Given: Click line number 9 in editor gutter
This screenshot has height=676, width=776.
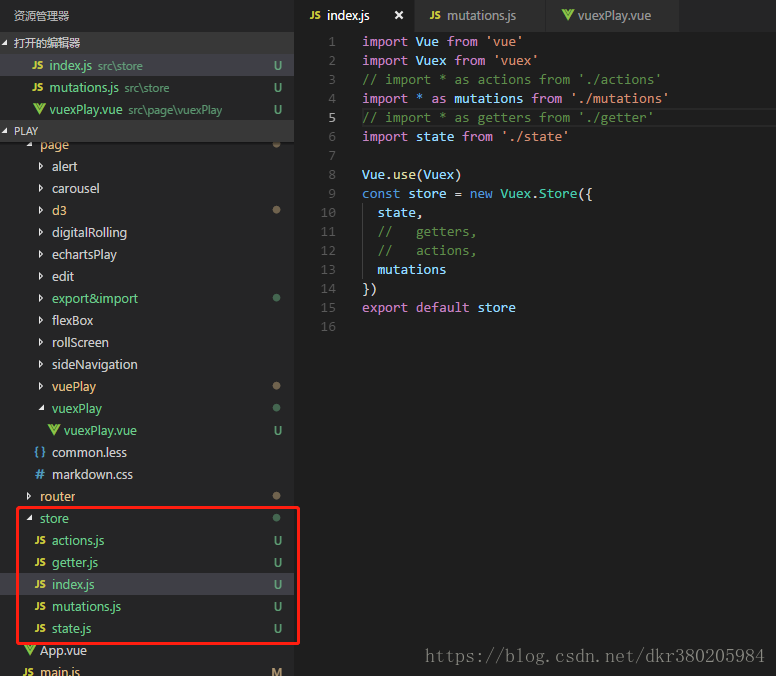Looking at the screenshot, I should pos(332,193).
